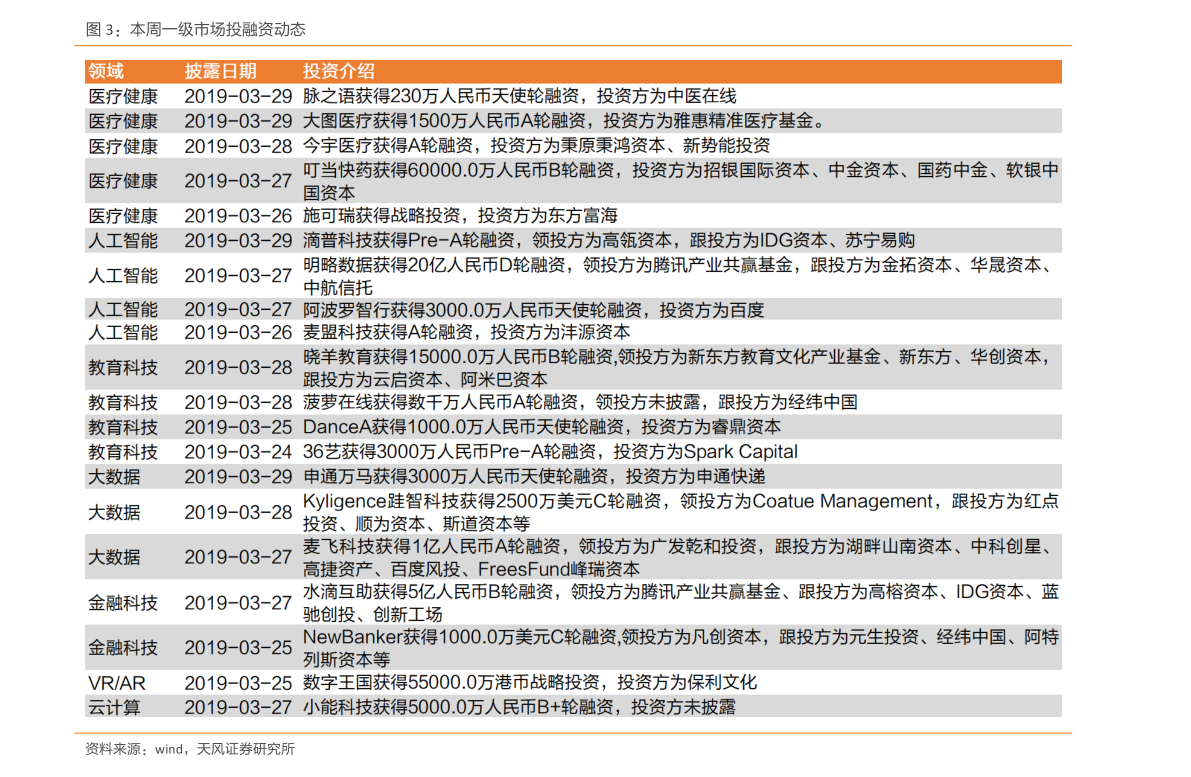Viewport: 1191px width, 777px height.
Task: Click the 菠萝在线 A轮融资 entry
Action: pyautogui.click(x=580, y=402)
